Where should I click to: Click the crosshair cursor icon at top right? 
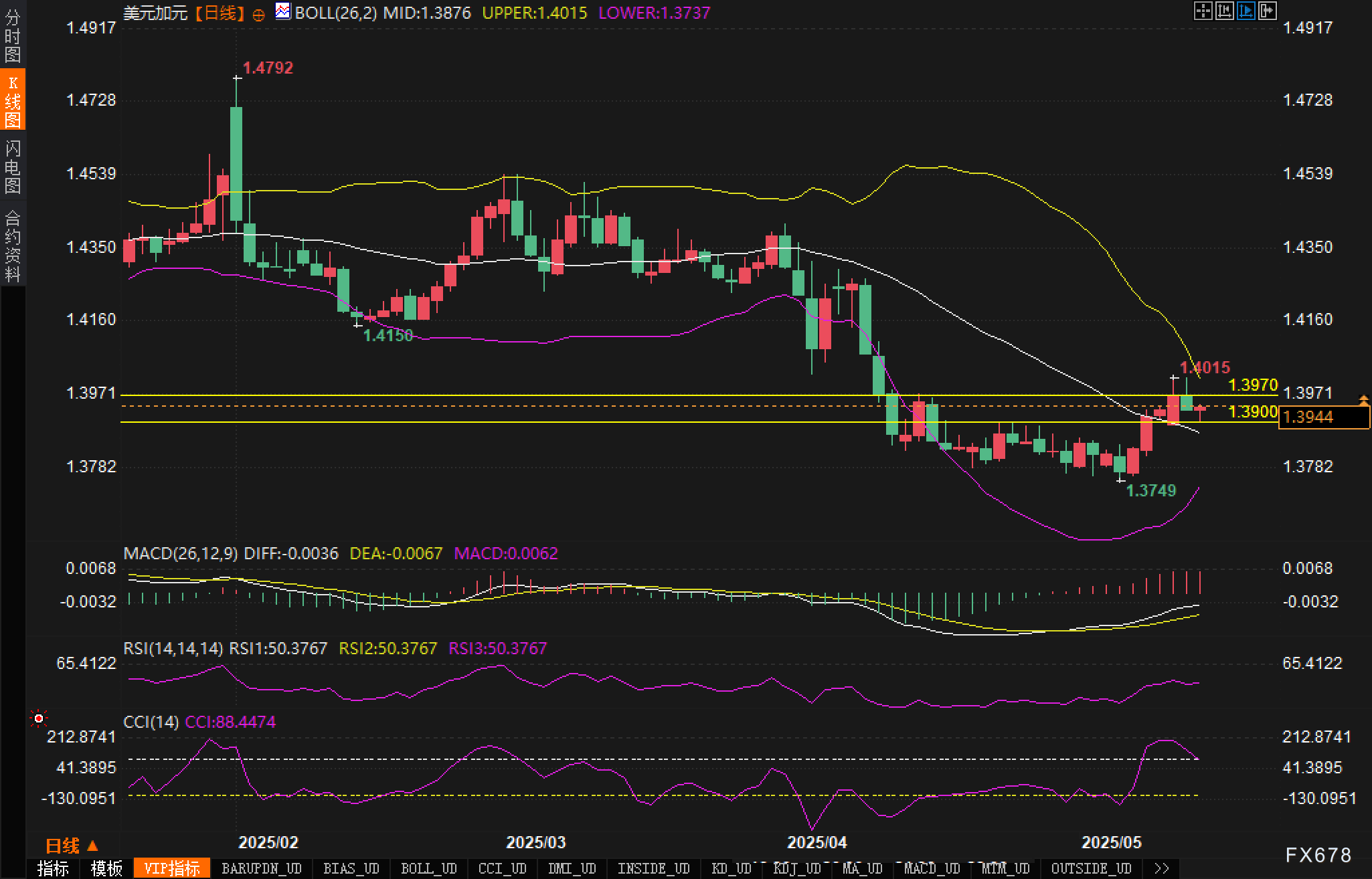[x=1203, y=11]
